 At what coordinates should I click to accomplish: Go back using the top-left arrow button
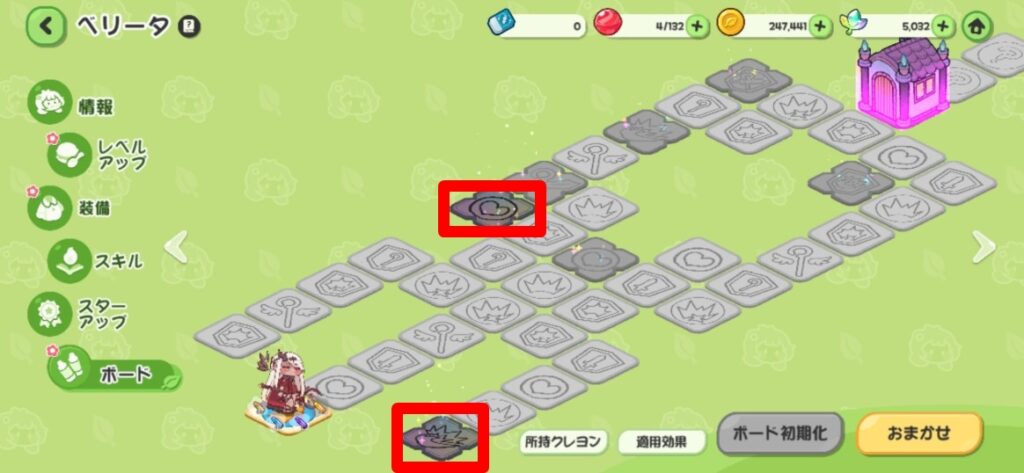pyautogui.click(x=46, y=26)
